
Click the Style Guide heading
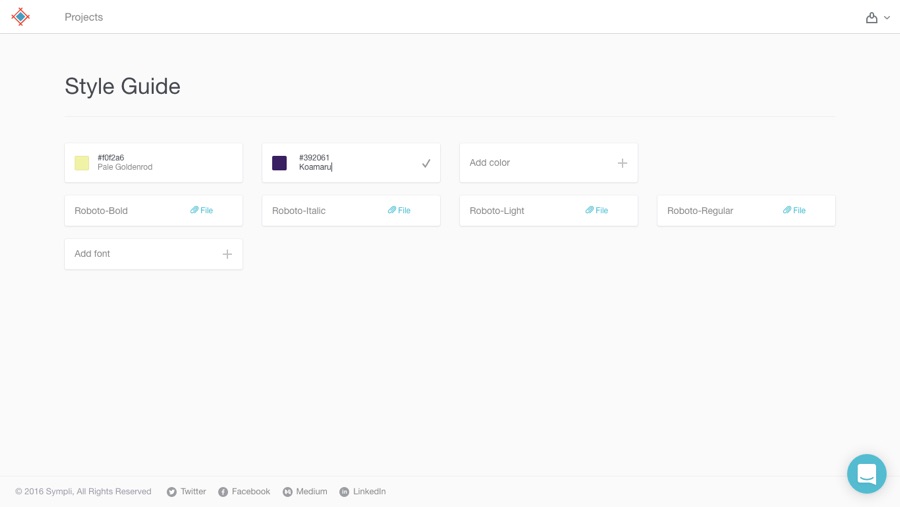coord(122,86)
